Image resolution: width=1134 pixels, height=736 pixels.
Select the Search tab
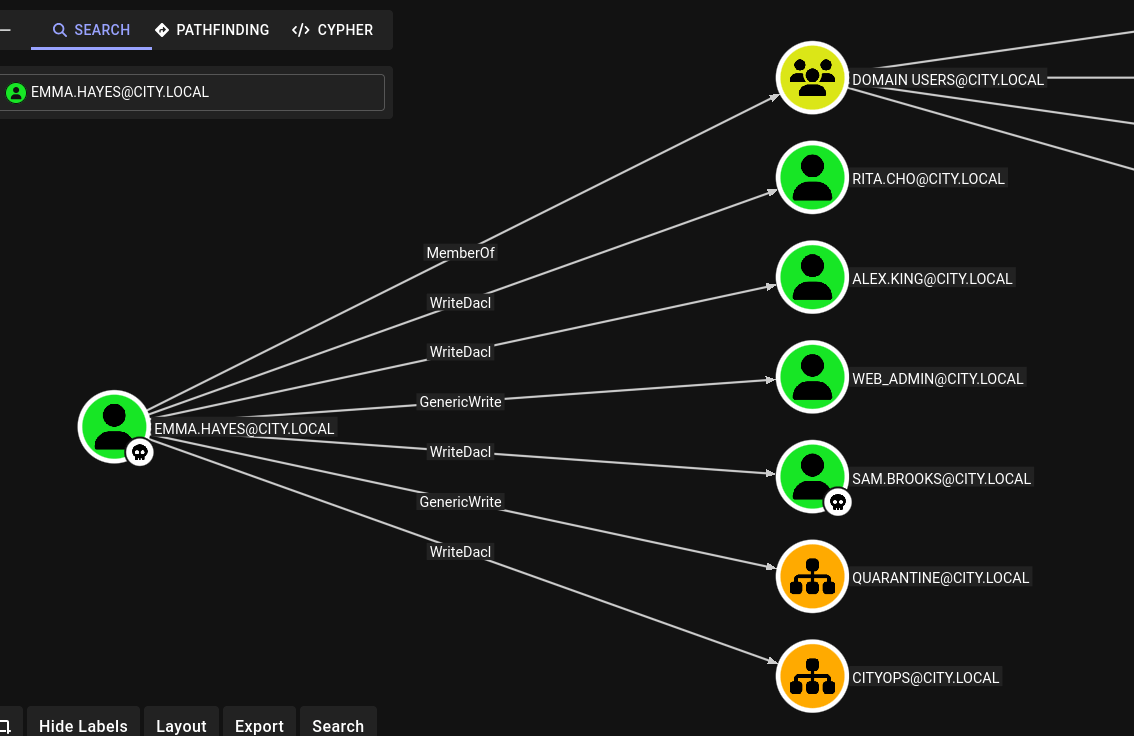click(91, 30)
